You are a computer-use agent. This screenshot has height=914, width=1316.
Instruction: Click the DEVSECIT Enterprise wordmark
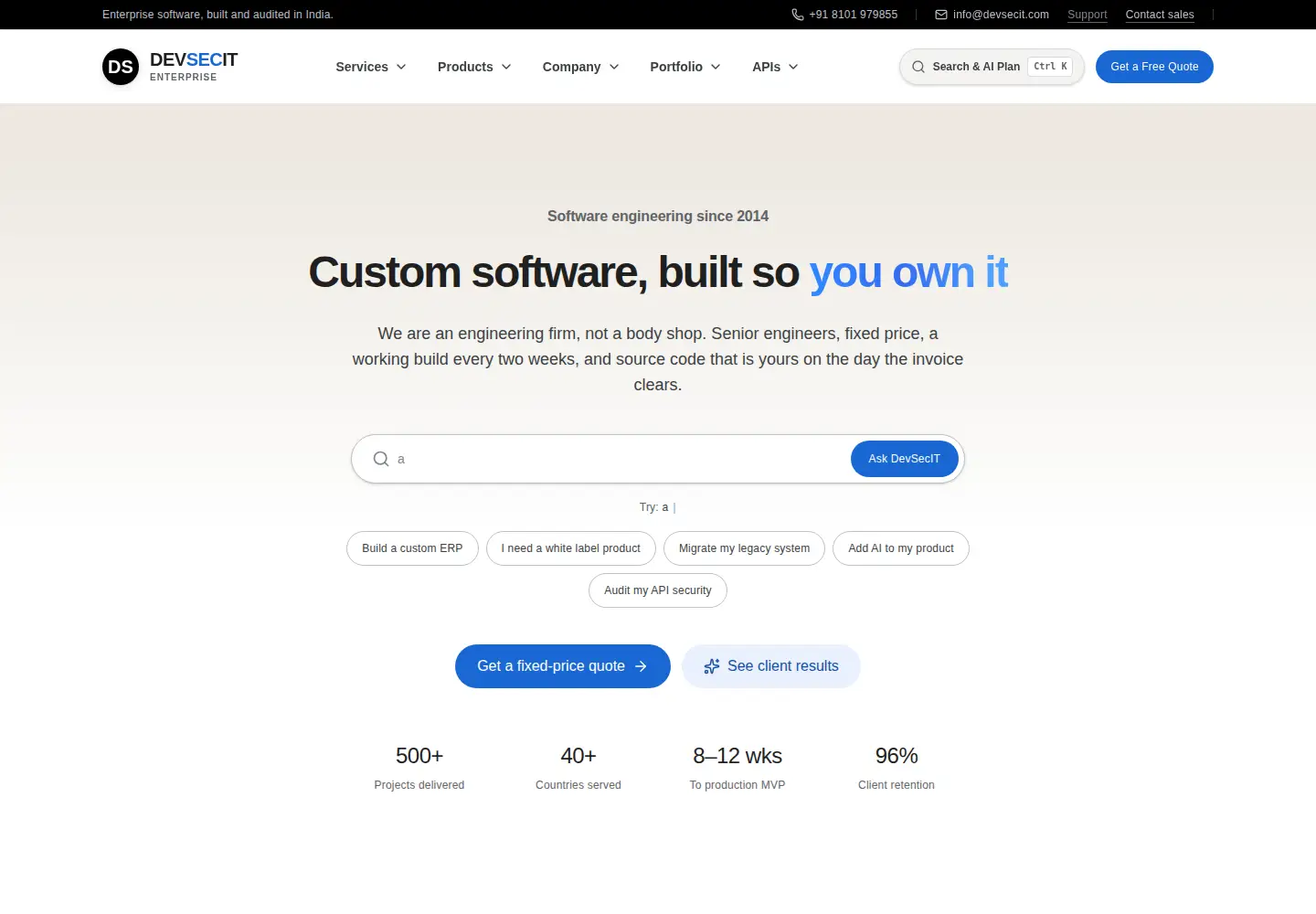pyautogui.click(x=194, y=67)
